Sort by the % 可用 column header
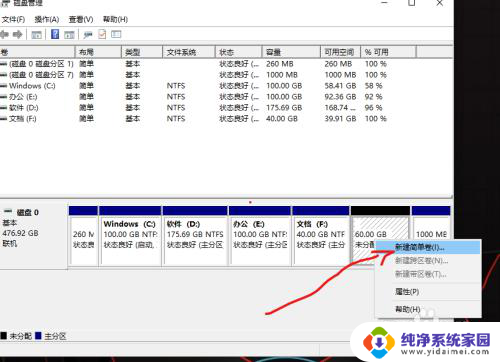 click(388, 52)
